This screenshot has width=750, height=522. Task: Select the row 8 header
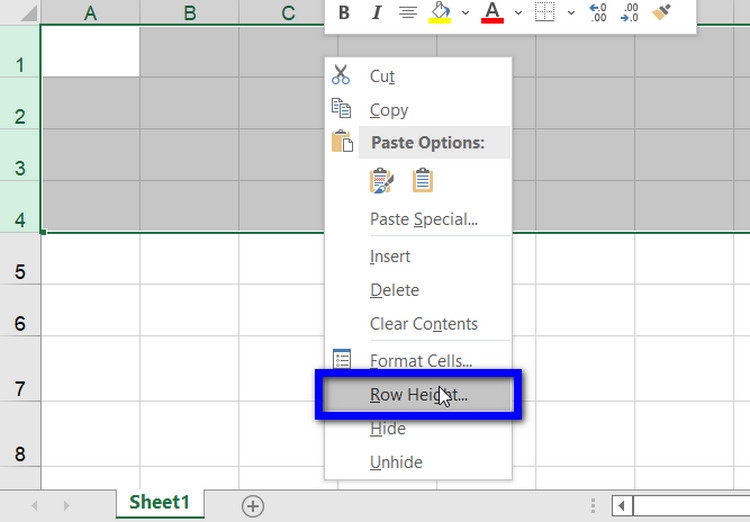20,434
